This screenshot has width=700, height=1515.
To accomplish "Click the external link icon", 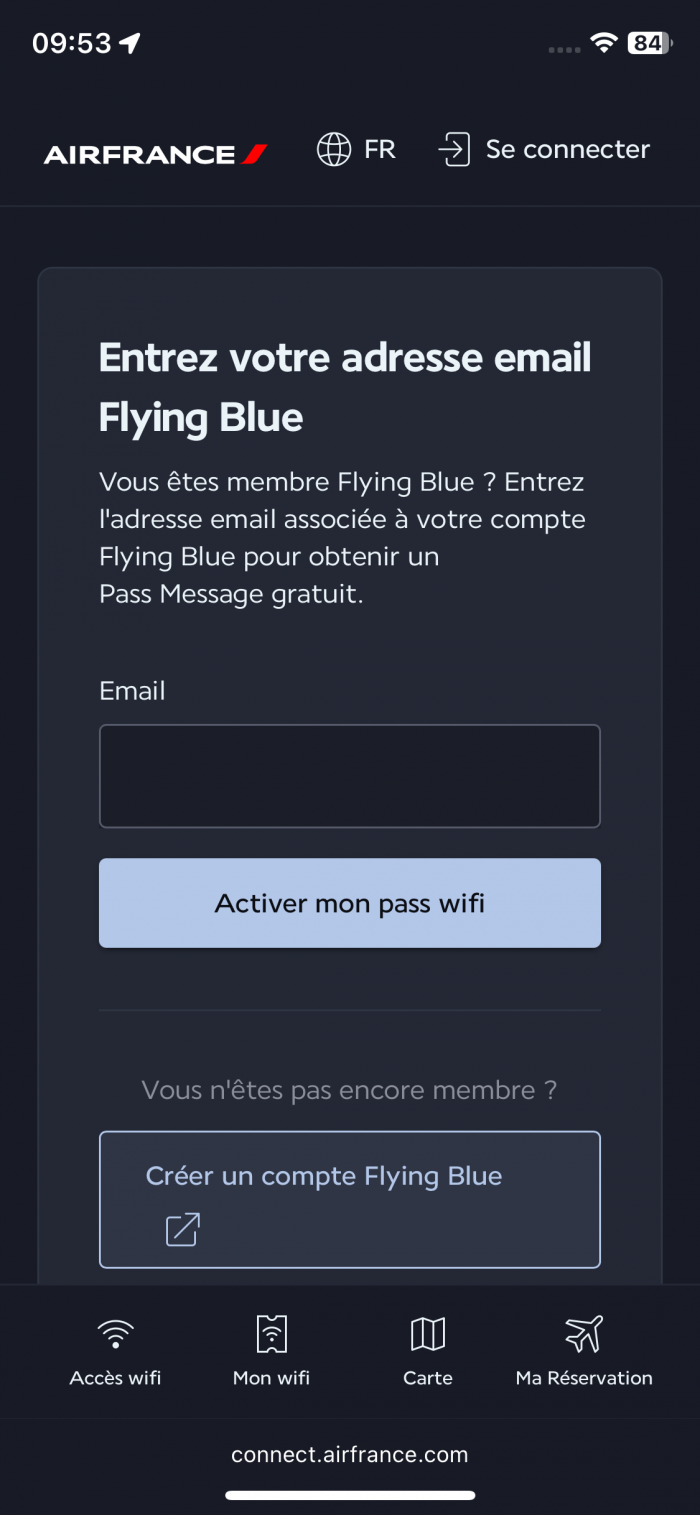I will click(183, 1229).
